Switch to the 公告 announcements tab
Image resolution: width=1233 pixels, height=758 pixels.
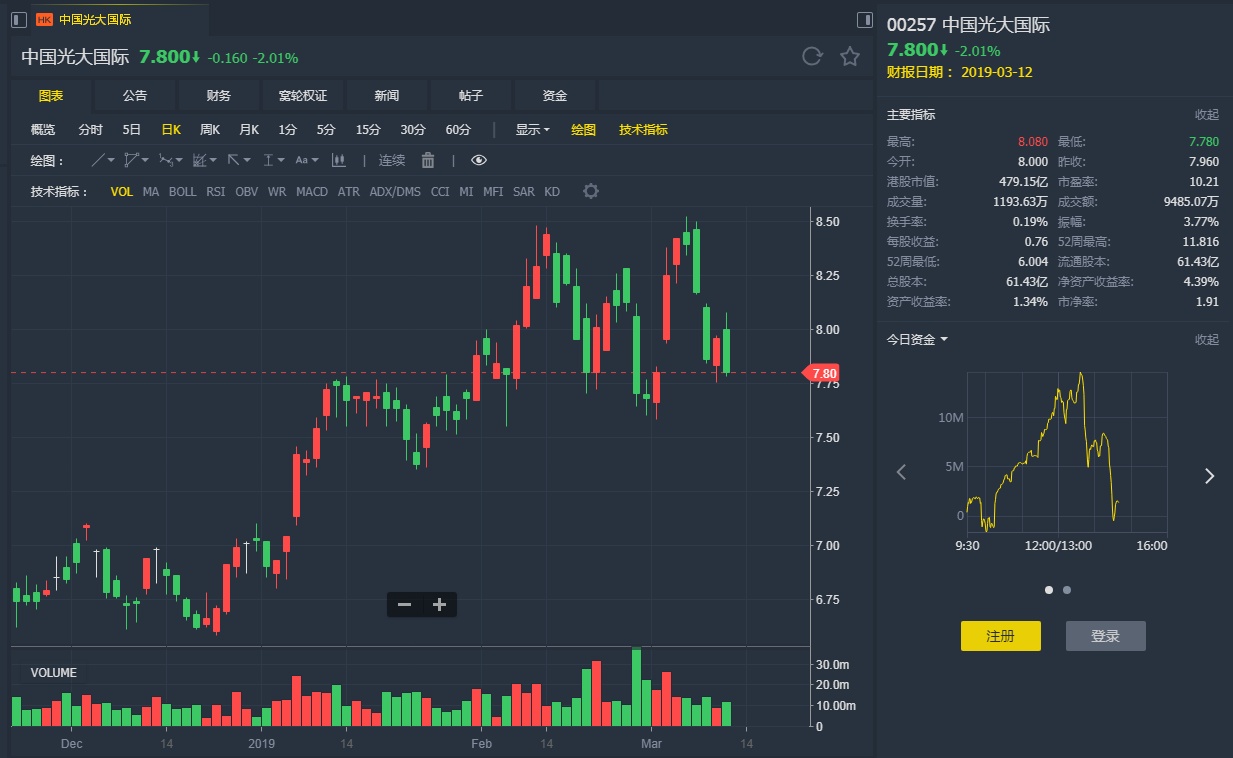[135, 95]
